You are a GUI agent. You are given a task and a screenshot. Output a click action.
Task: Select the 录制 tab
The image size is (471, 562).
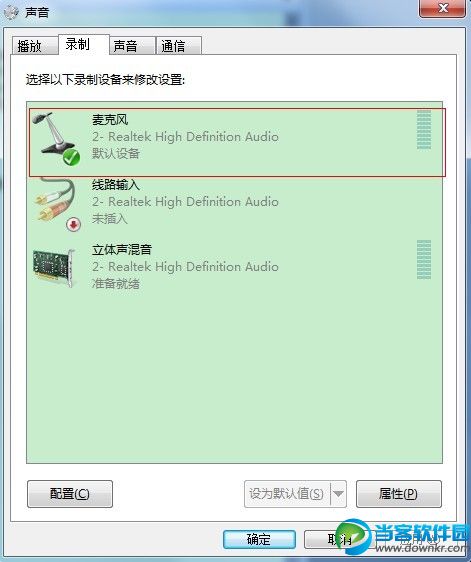click(84, 44)
